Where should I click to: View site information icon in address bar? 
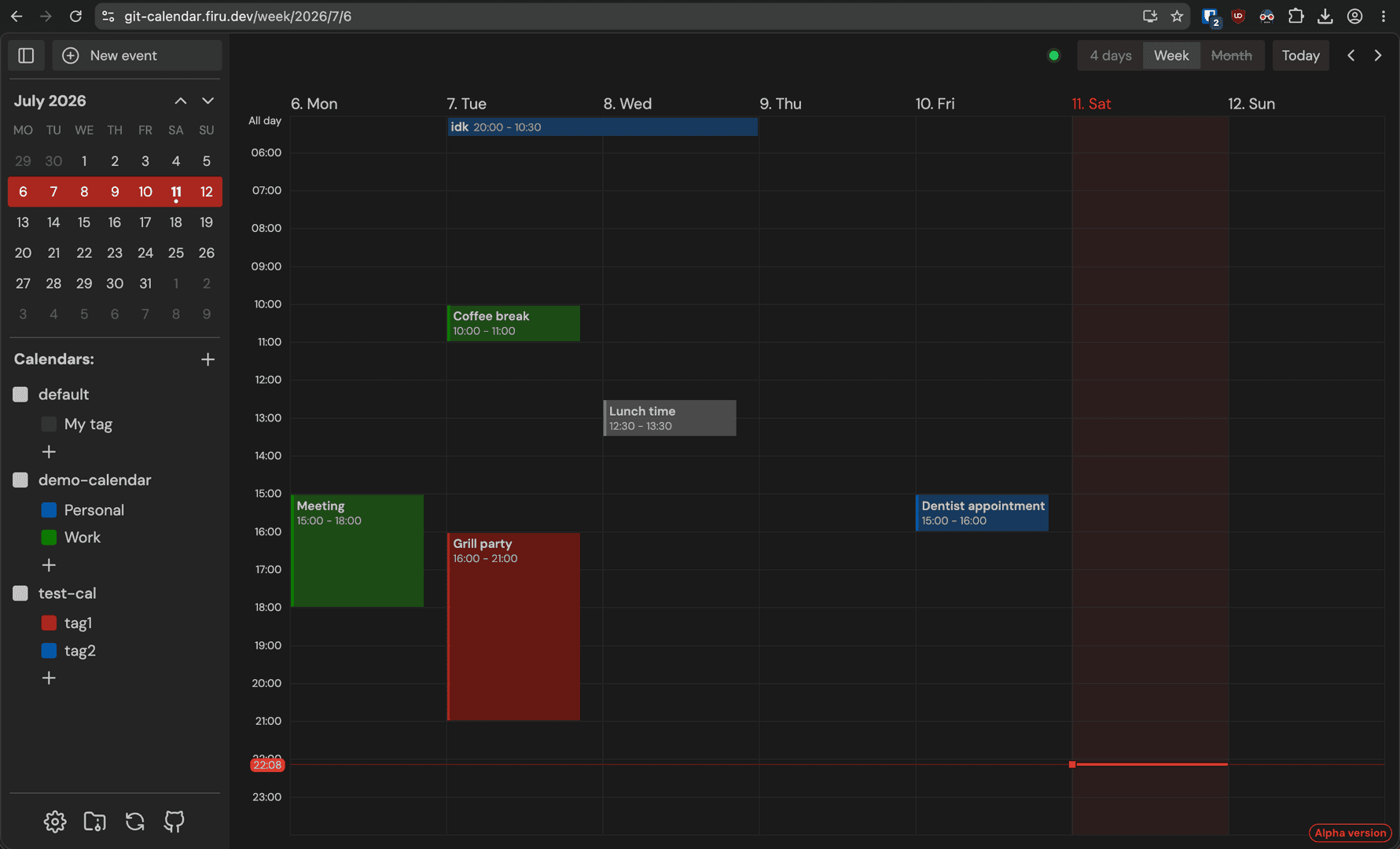click(x=108, y=16)
